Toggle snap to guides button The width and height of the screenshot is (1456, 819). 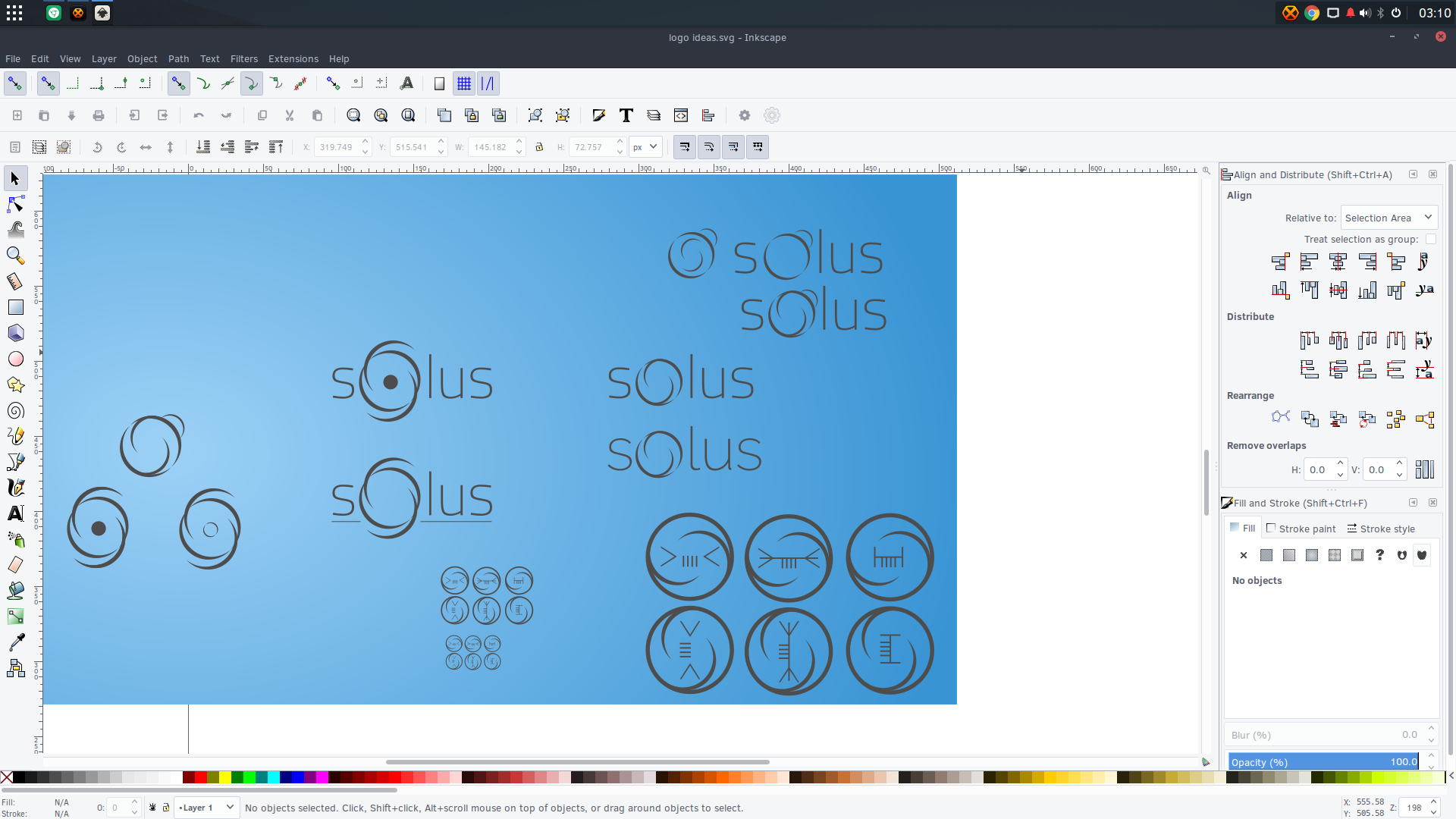pyautogui.click(x=488, y=83)
